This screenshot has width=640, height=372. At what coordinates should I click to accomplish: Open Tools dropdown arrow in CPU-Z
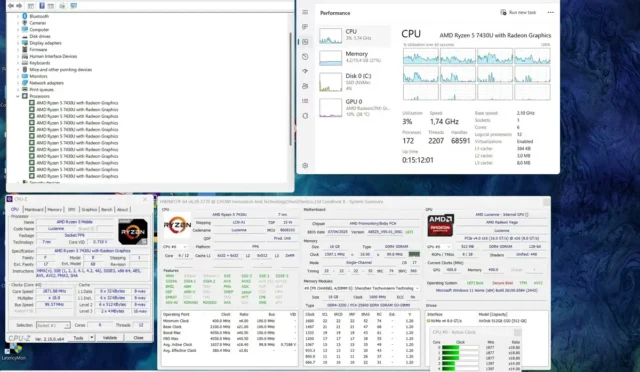92,338
